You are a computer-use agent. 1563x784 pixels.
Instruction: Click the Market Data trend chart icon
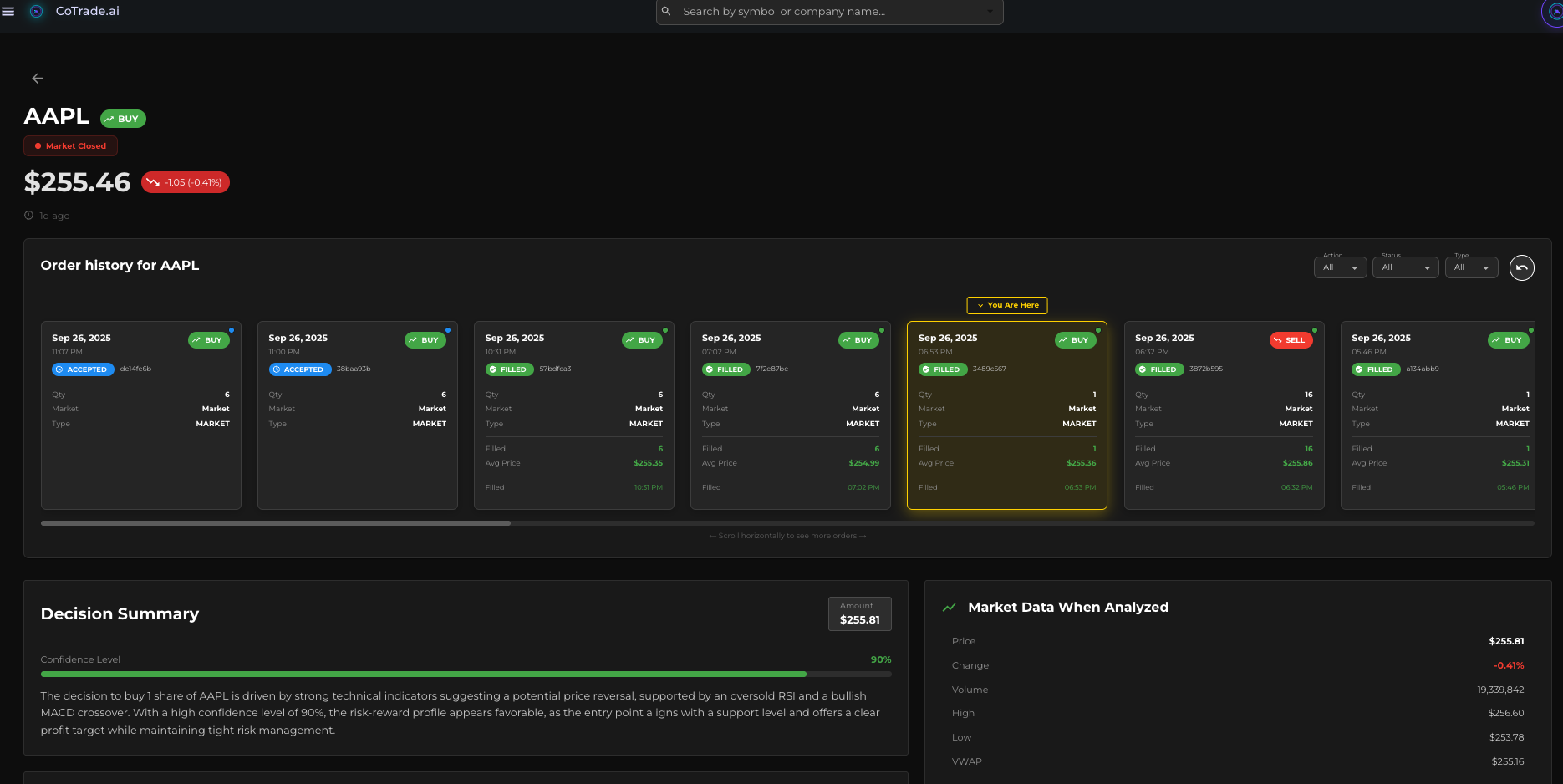coord(949,608)
